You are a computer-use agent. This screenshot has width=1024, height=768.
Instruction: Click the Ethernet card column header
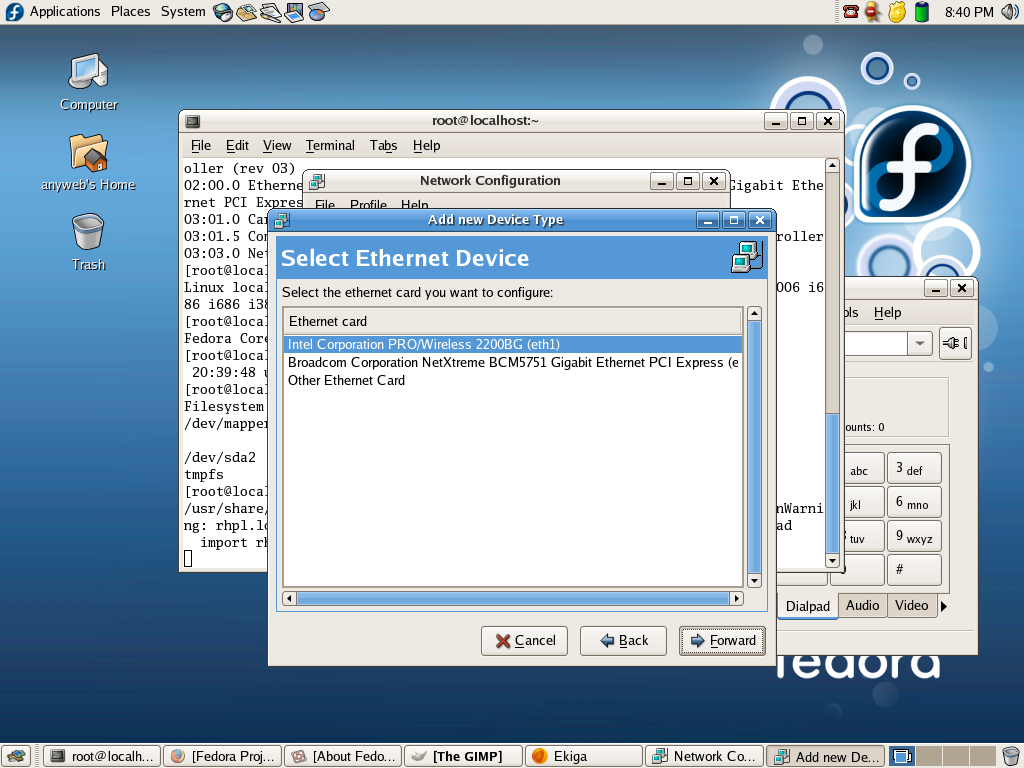pyautogui.click(x=513, y=321)
